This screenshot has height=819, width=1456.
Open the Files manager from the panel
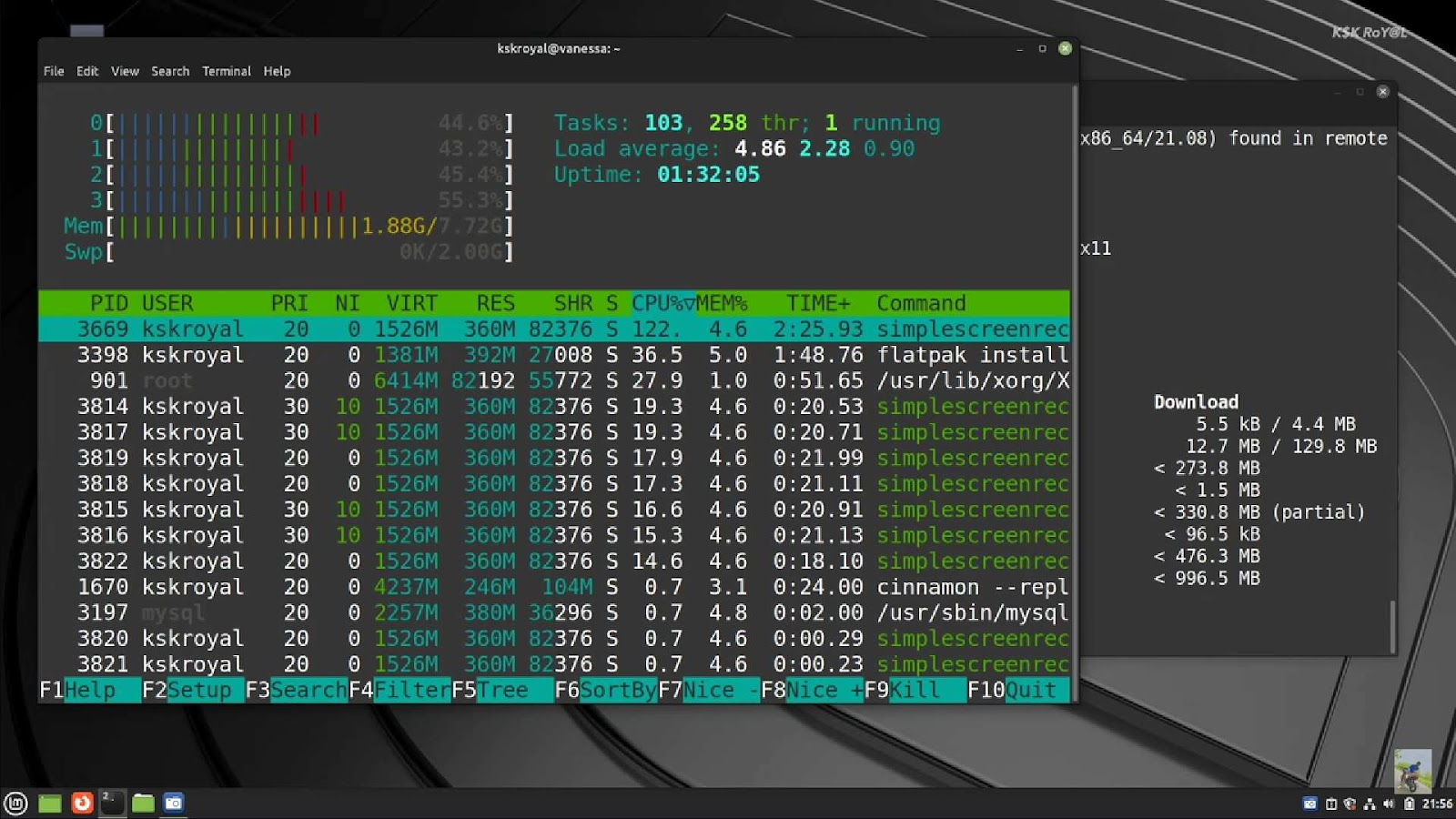(143, 803)
